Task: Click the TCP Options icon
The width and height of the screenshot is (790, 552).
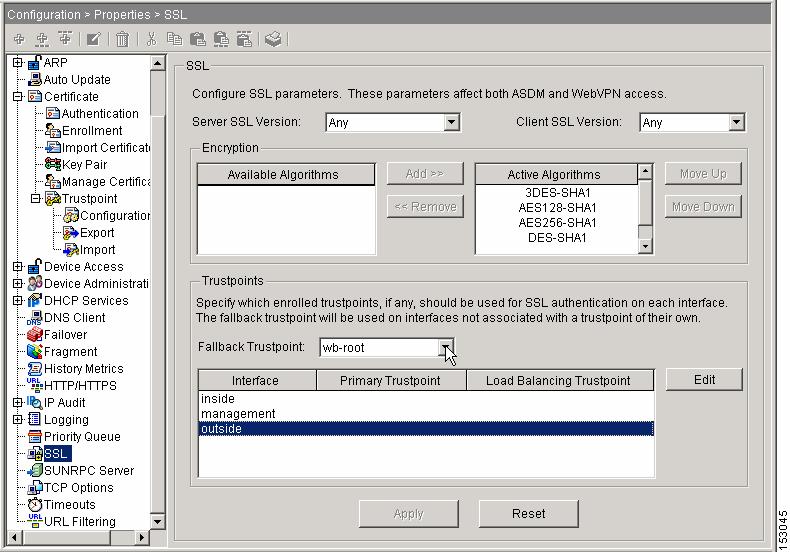Action: pyautogui.click(x=35, y=488)
